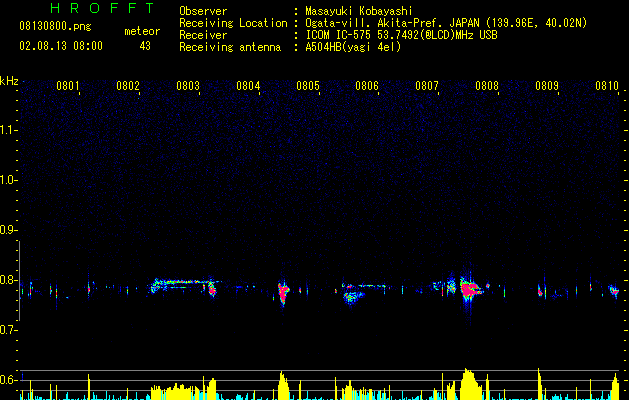Click the 0805 time marker
The height and width of the screenshot is (400, 629).
(308, 86)
